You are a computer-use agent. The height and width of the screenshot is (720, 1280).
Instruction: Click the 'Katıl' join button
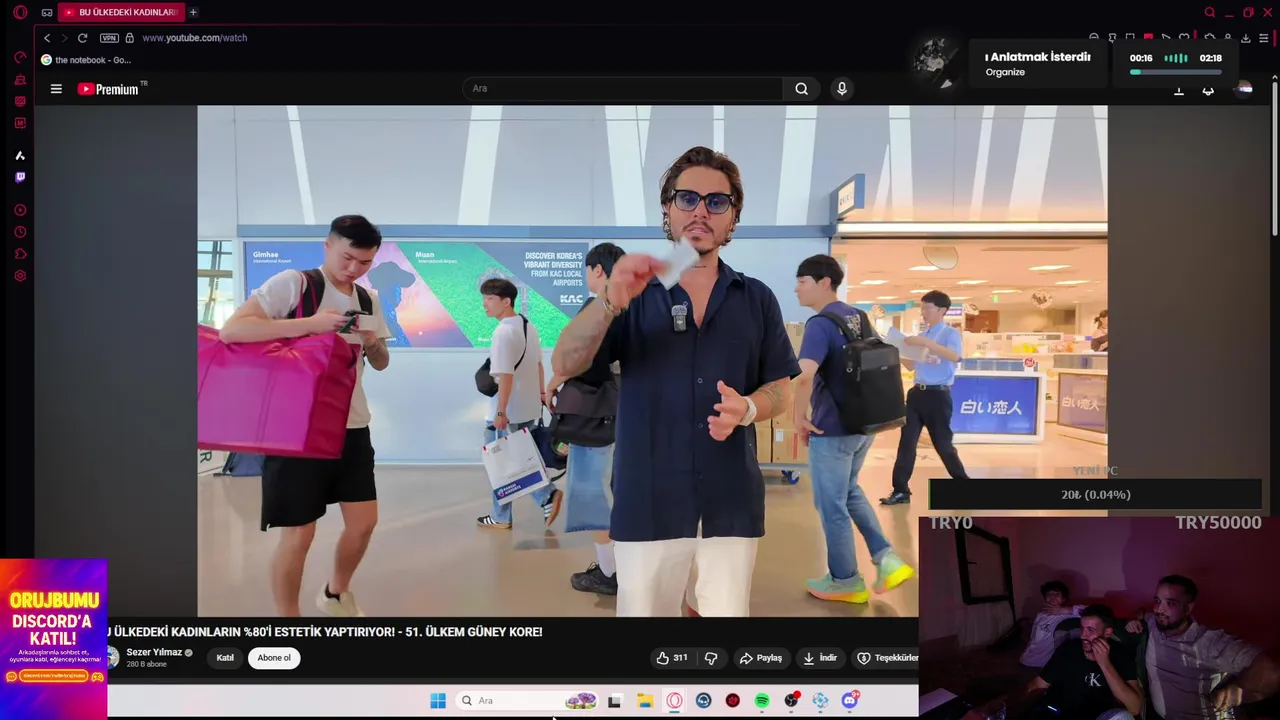pos(225,658)
